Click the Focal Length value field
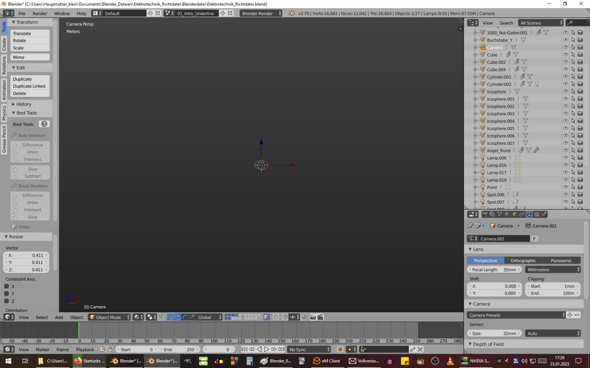The width and height of the screenshot is (590, 368). [494, 269]
